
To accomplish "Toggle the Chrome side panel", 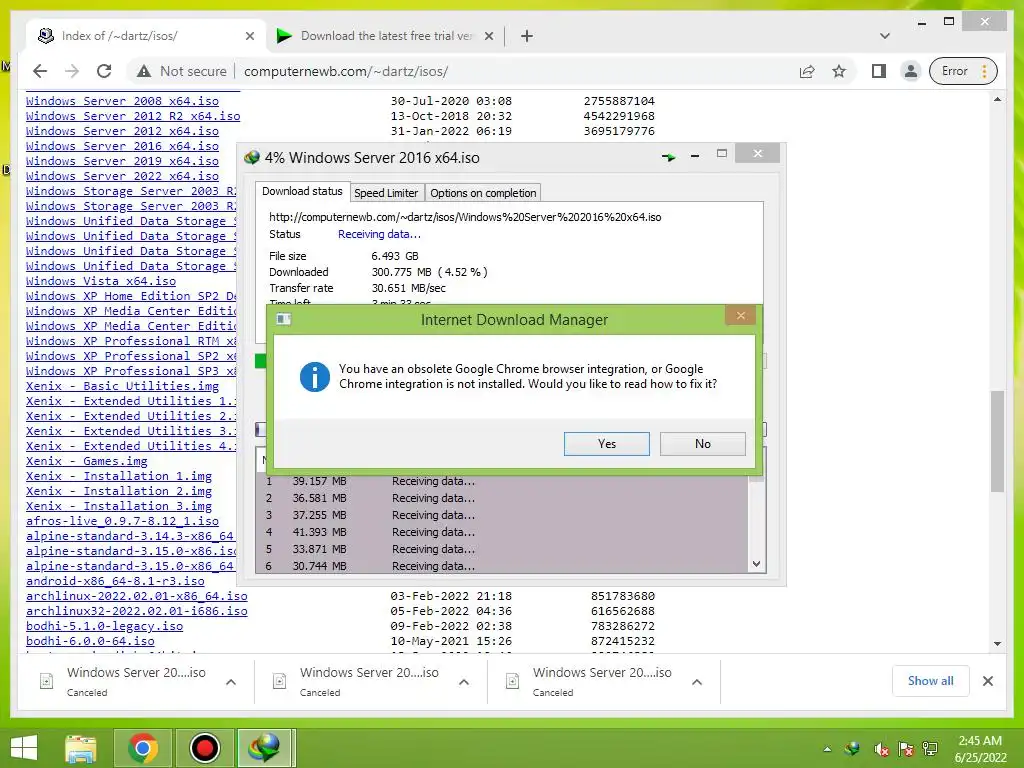I will tap(878, 71).
